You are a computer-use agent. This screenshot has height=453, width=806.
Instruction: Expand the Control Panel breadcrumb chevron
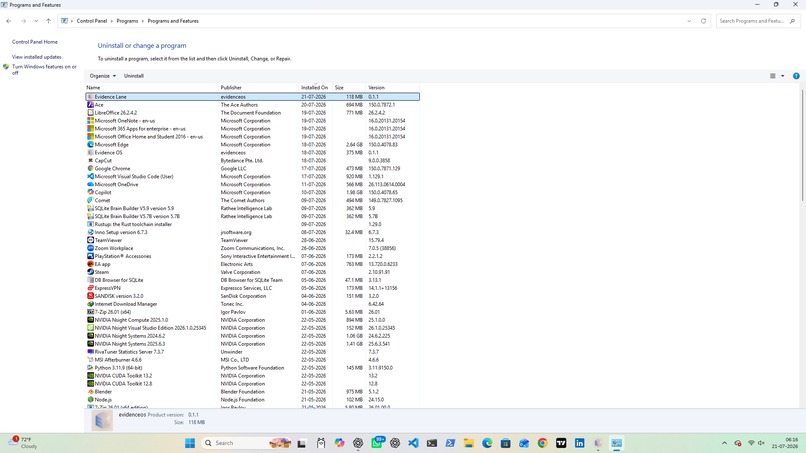112,21
